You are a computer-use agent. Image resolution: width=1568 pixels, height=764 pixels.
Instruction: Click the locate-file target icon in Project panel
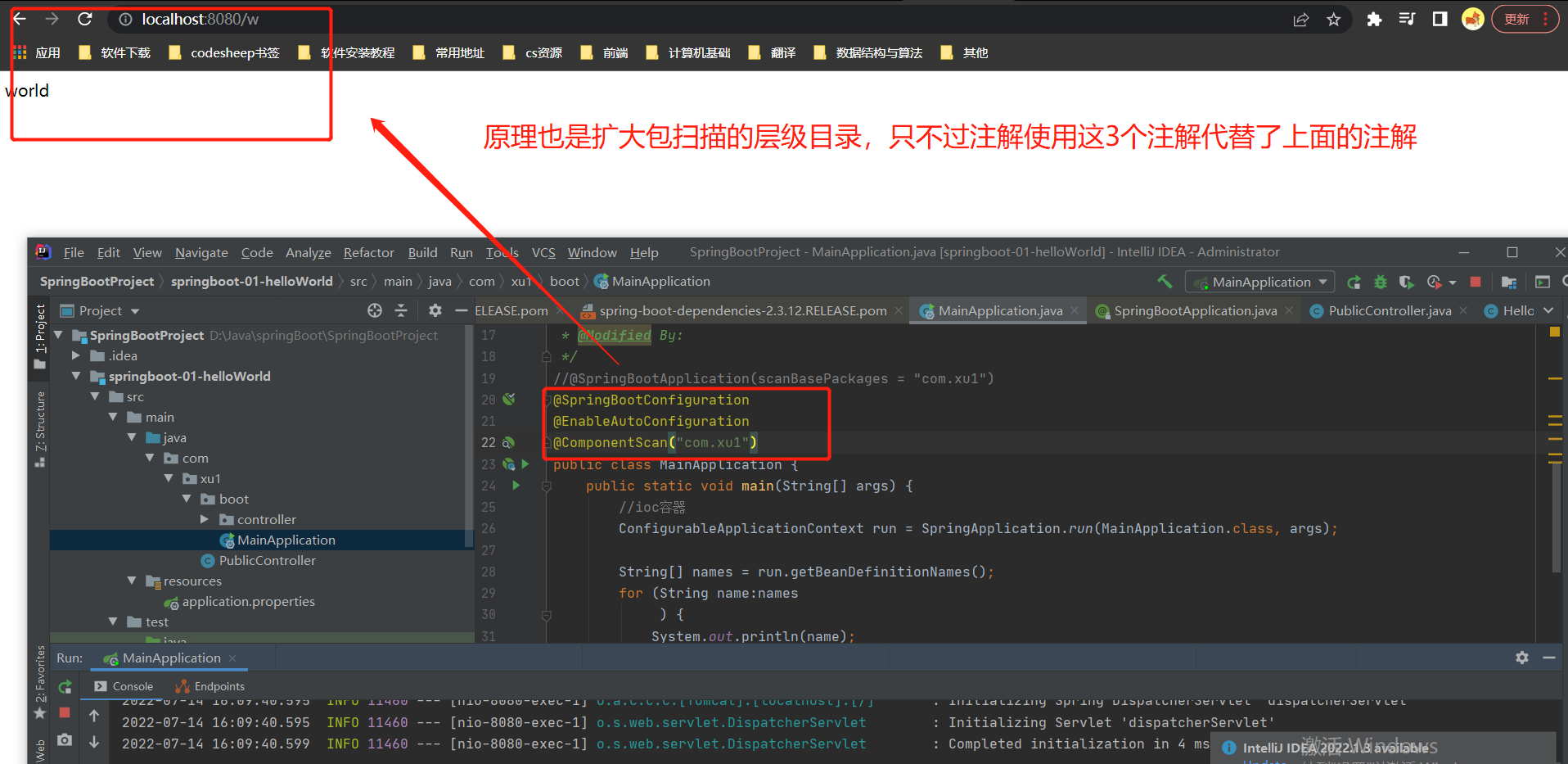[375, 310]
